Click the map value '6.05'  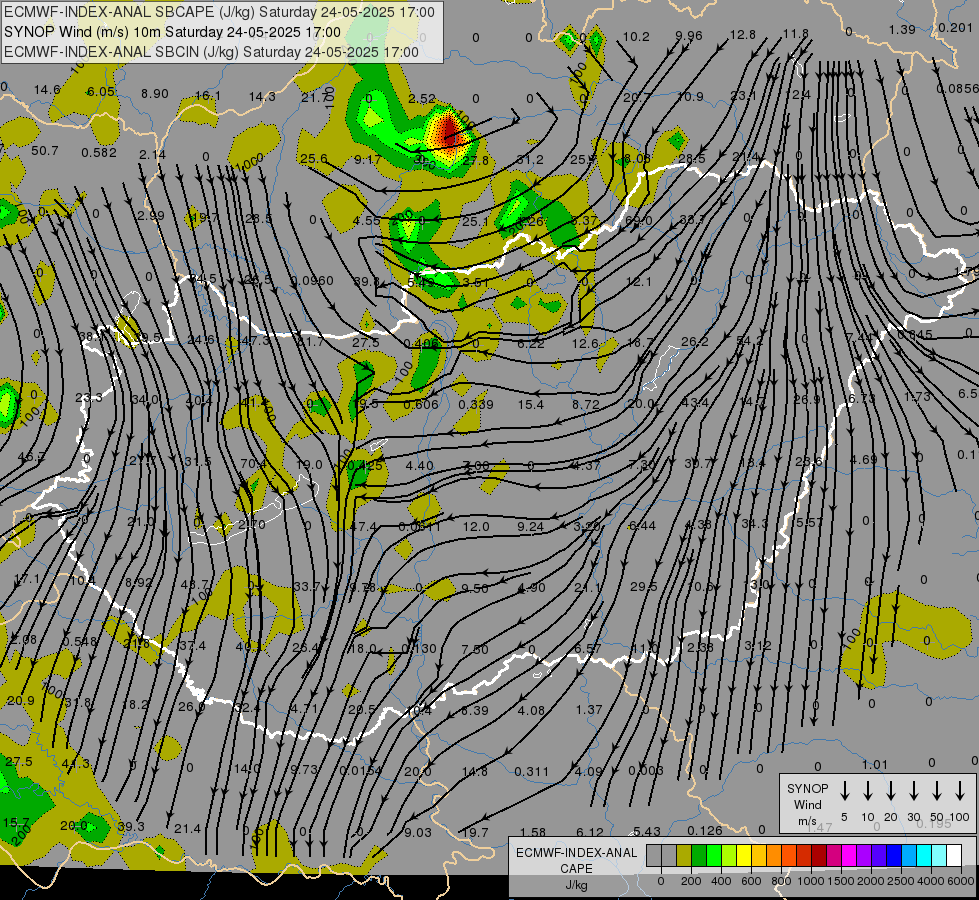[x=101, y=92]
